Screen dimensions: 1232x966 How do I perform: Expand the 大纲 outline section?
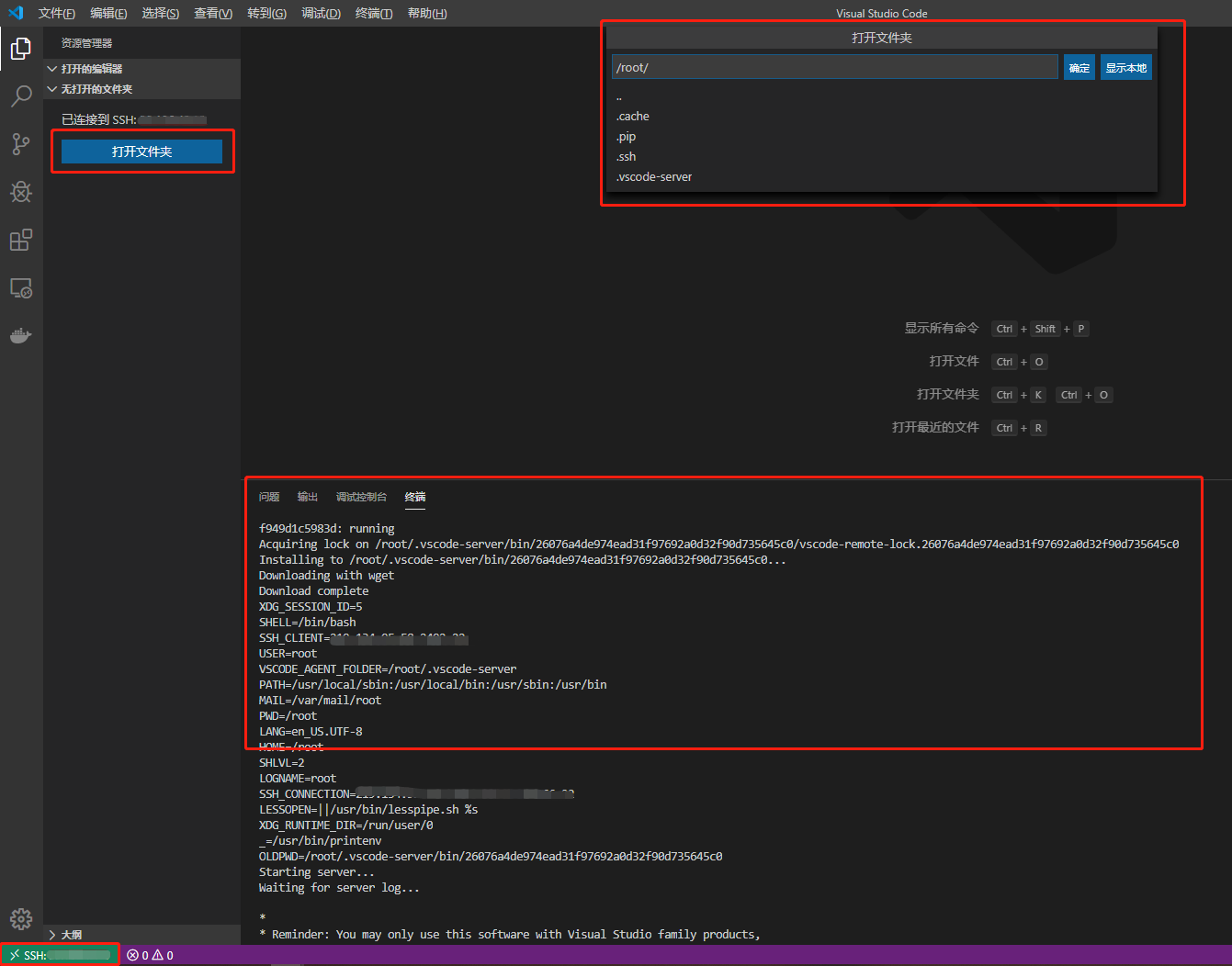(142, 935)
